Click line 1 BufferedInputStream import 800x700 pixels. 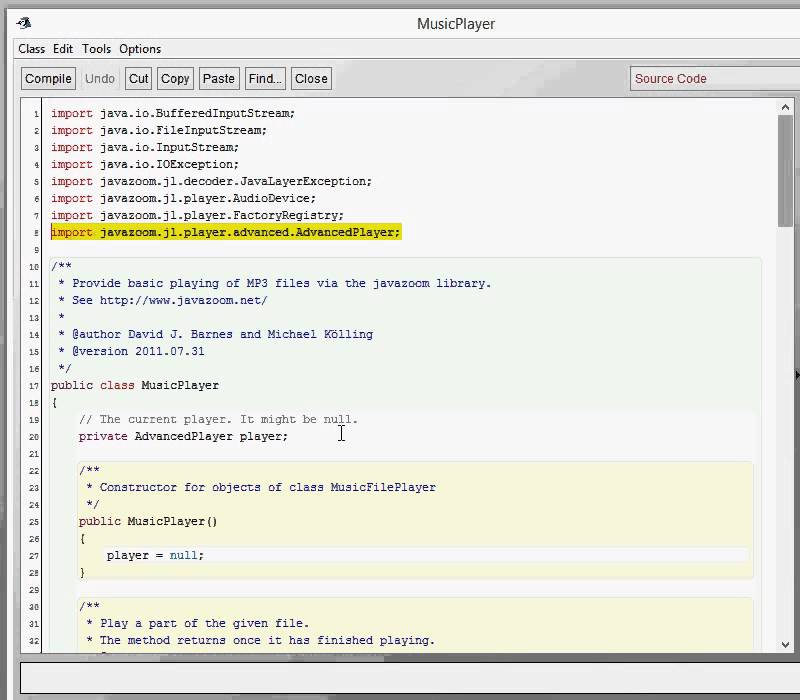pyautogui.click(x=173, y=113)
